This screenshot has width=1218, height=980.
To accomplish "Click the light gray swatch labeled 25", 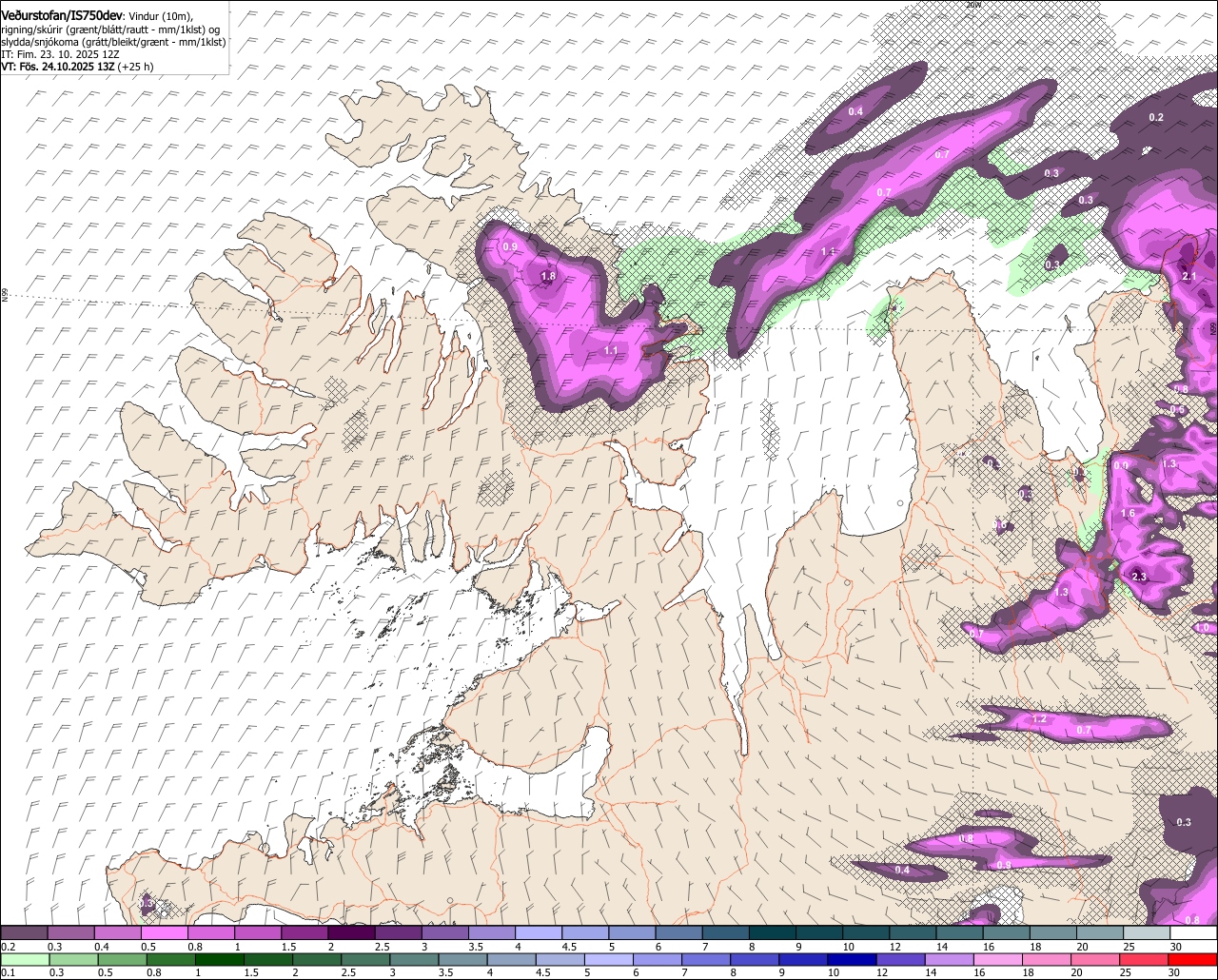I will (x=1147, y=933).
